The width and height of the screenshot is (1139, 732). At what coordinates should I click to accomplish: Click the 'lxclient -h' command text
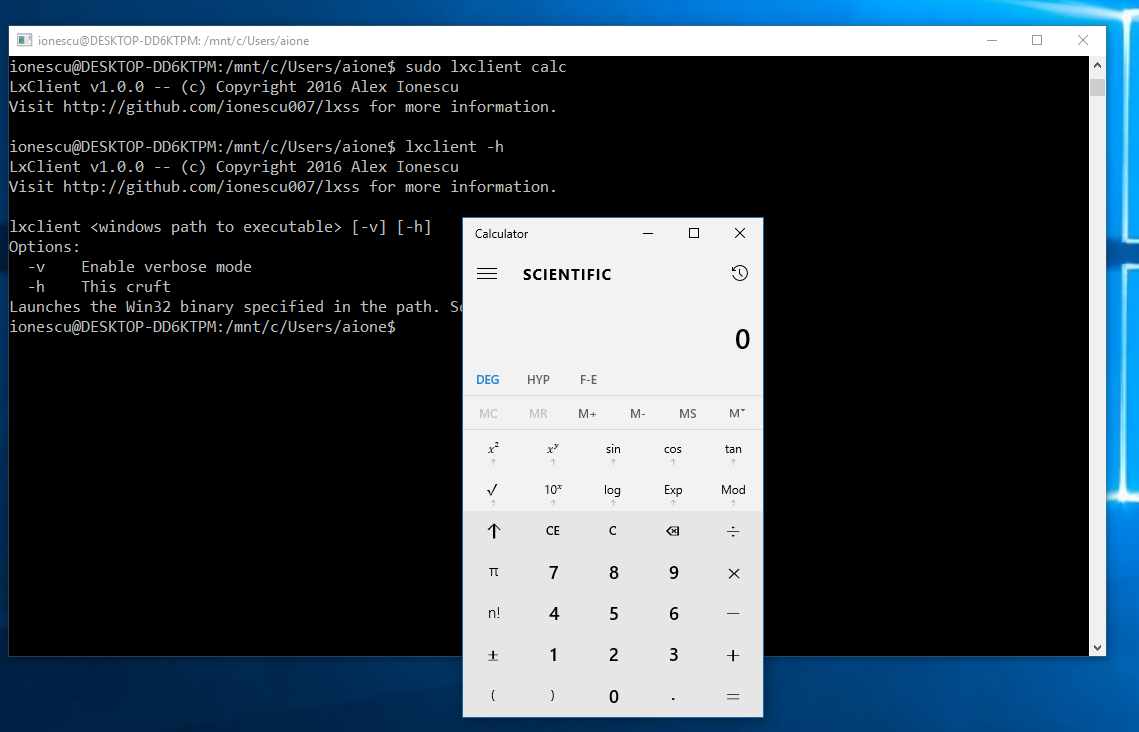pyautogui.click(x=454, y=147)
